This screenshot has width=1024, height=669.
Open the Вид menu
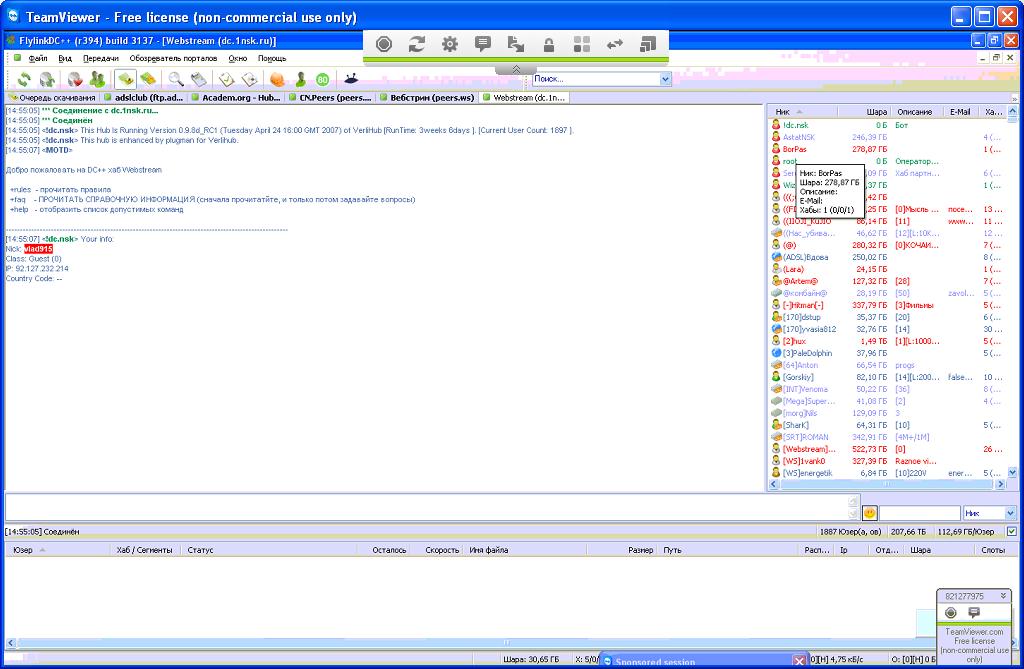(65, 58)
